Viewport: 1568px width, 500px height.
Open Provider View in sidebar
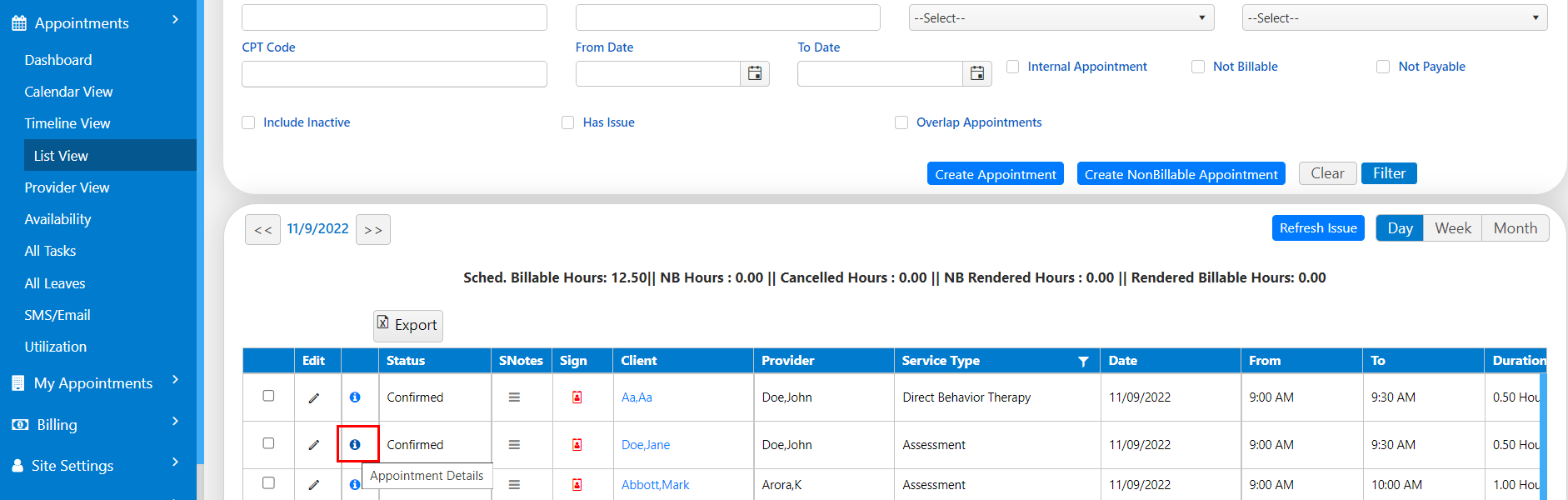pyautogui.click(x=67, y=187)
